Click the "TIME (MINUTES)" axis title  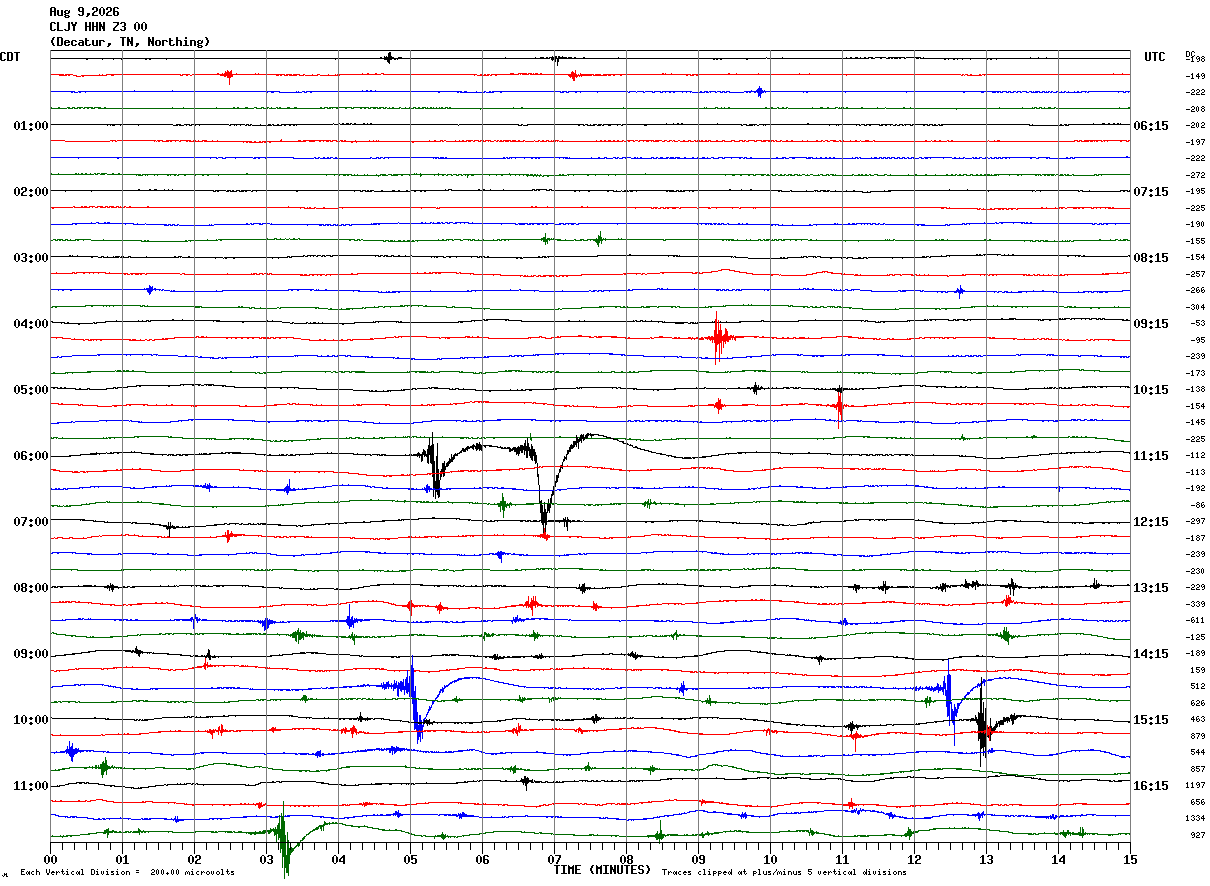[x=602, y=870]
